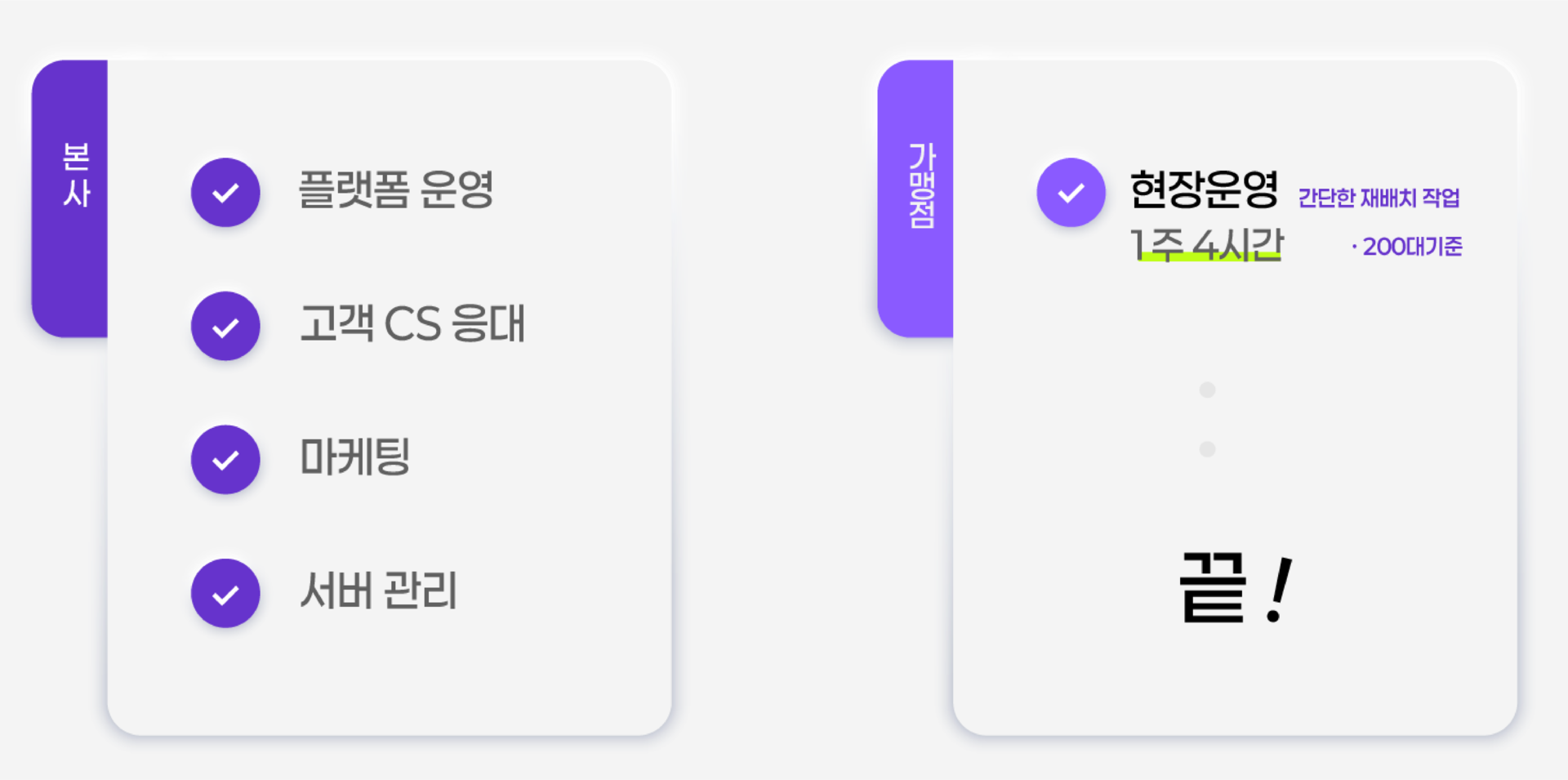Click the 플랫폼 운영 text label
Viewport: 1568px width, 780px height.
pyautogui.click(x=396, y=189)
